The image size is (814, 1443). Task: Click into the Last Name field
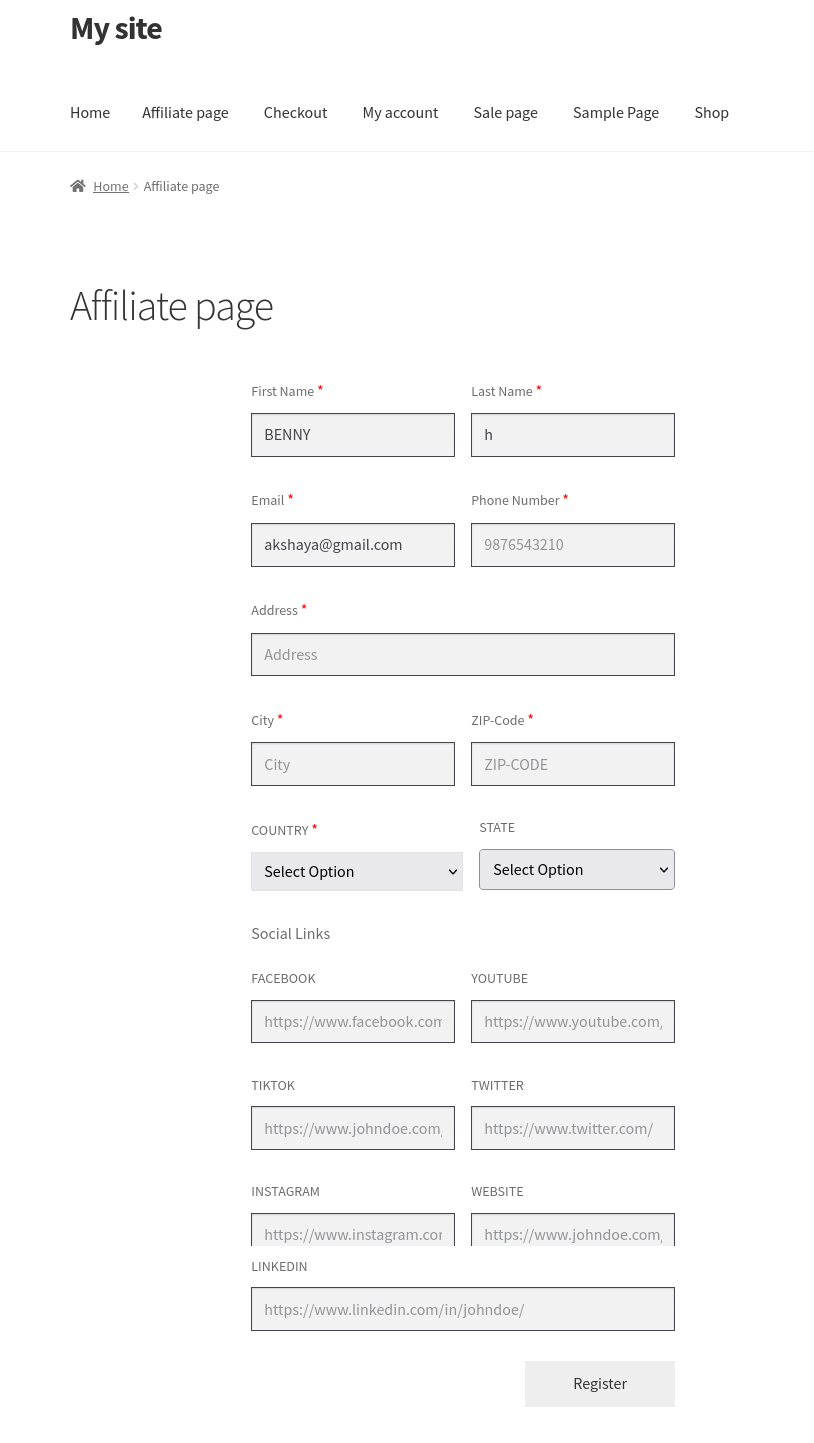click(572, 435)
